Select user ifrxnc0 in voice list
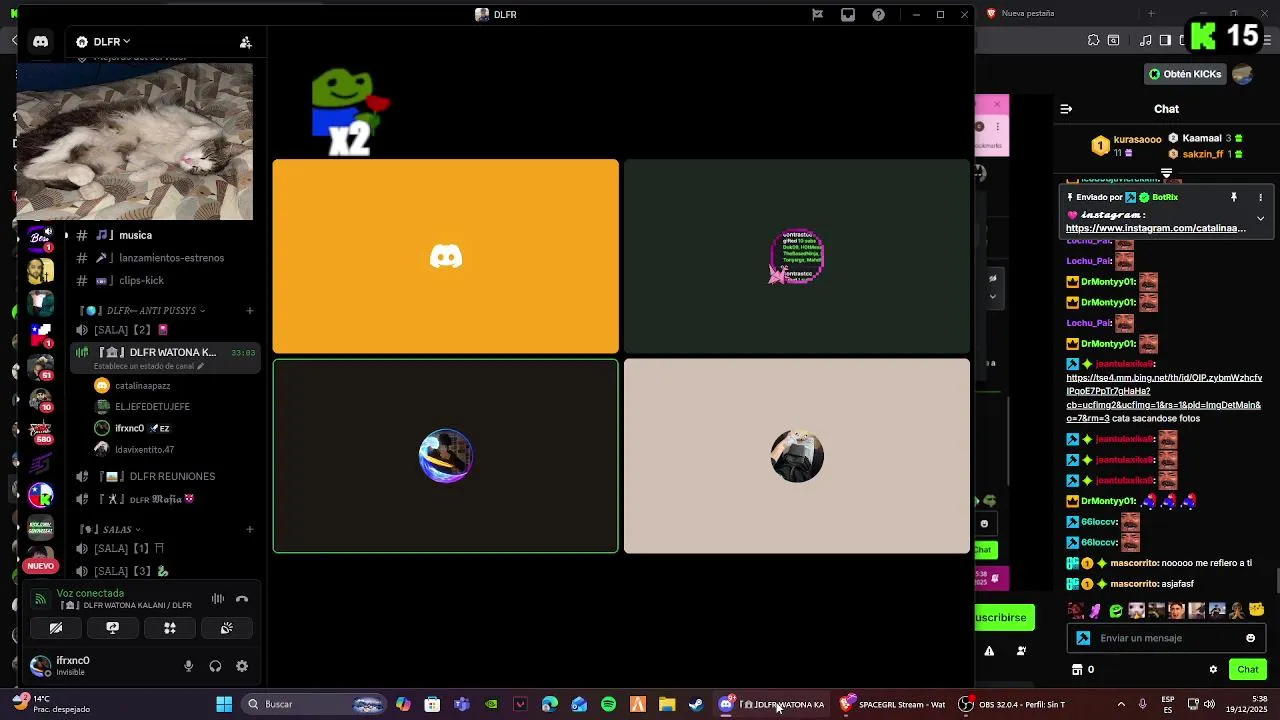The height and width of the screenshot is (720, 1280). 130,428
